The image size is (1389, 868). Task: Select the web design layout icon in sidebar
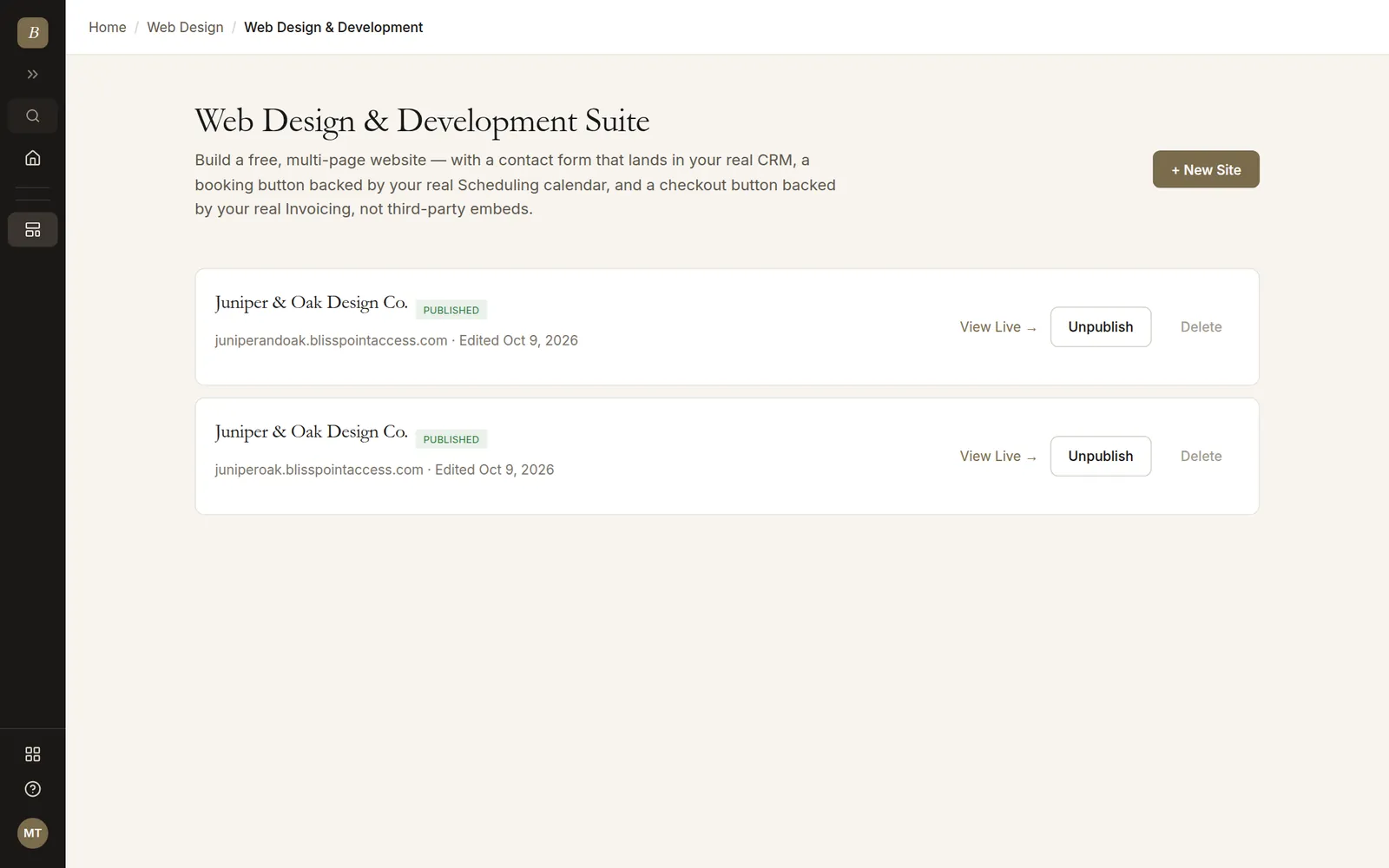coord(32,230)
